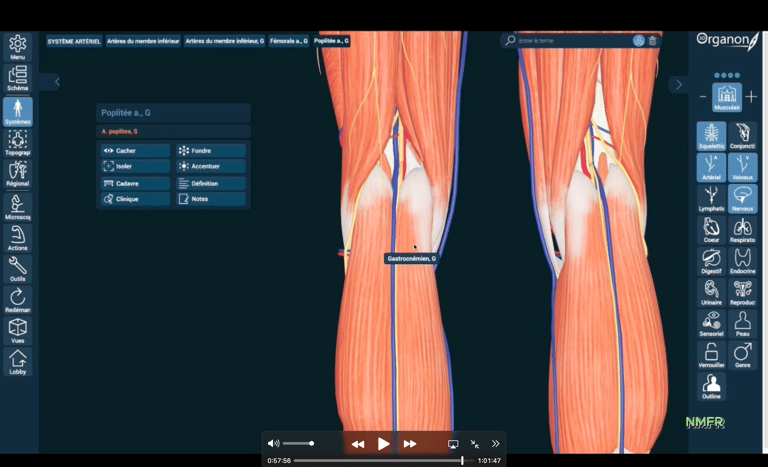Toggle the Coeur system layer
This screenshot has width=768, height=467.
pos(711,230)
